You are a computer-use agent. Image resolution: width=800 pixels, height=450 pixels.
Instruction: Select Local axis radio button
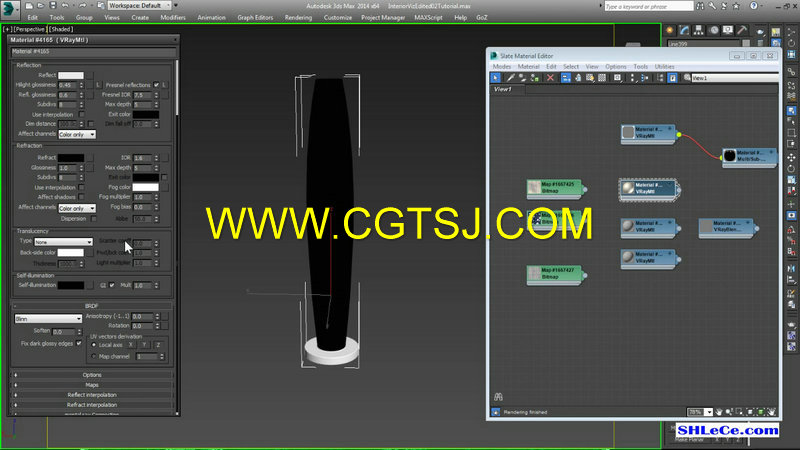tap(94, 345)
